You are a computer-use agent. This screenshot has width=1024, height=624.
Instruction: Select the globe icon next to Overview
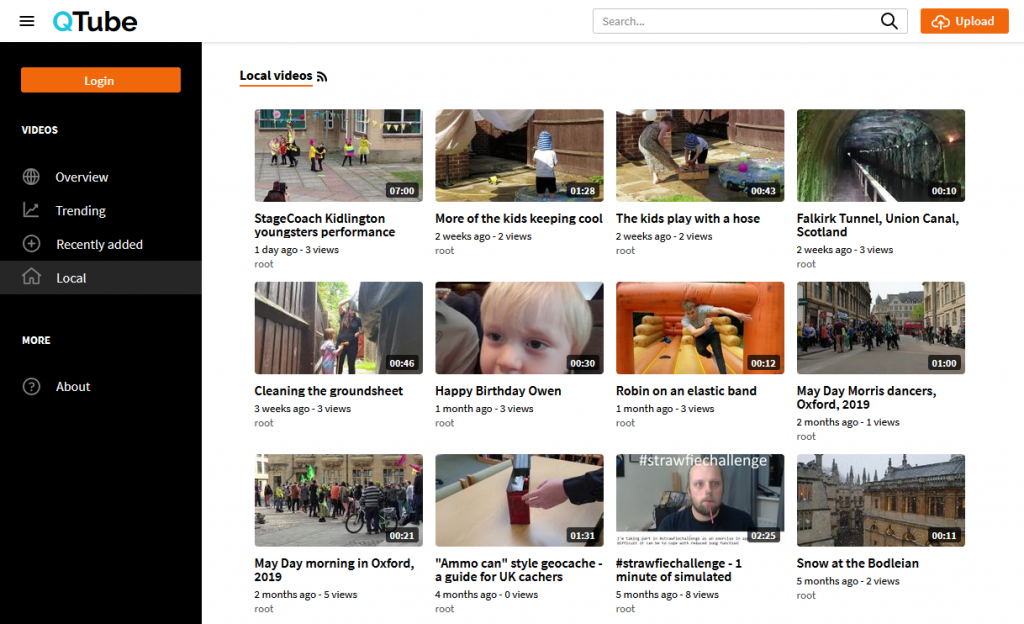click(x=30, y=176)
